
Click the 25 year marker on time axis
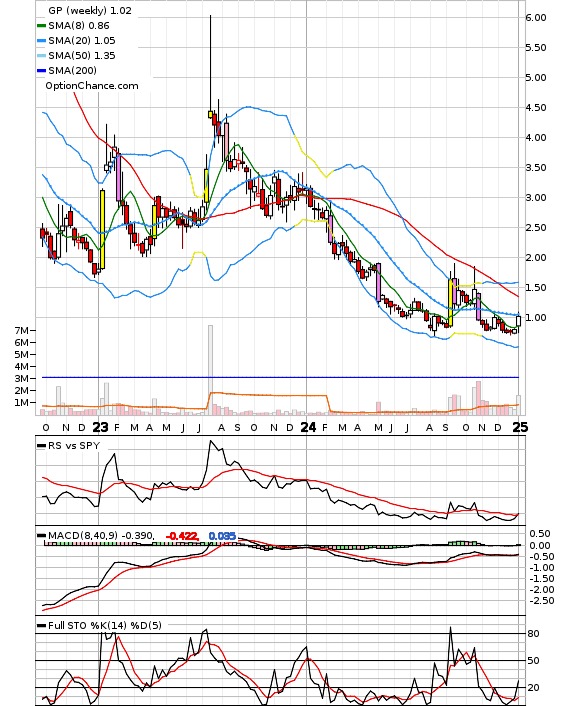tap(520, 427)
